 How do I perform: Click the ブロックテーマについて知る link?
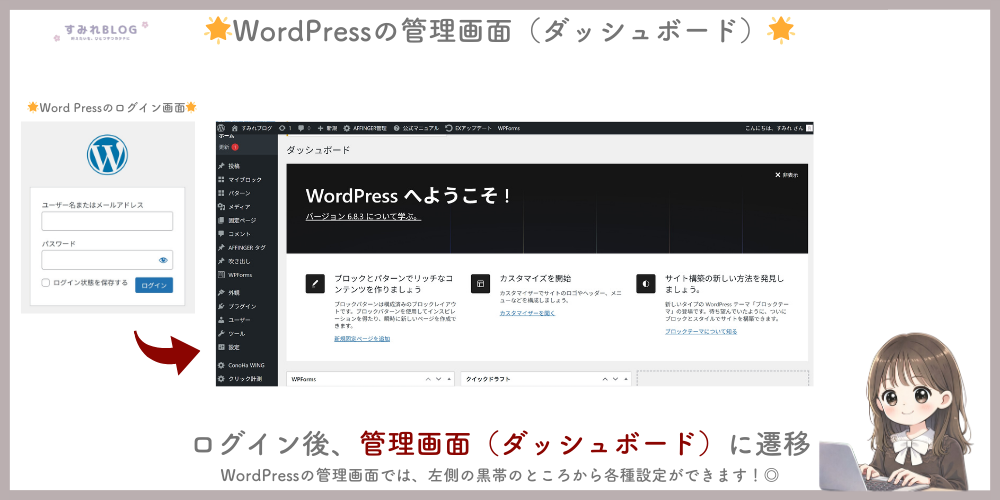(701, 332)
